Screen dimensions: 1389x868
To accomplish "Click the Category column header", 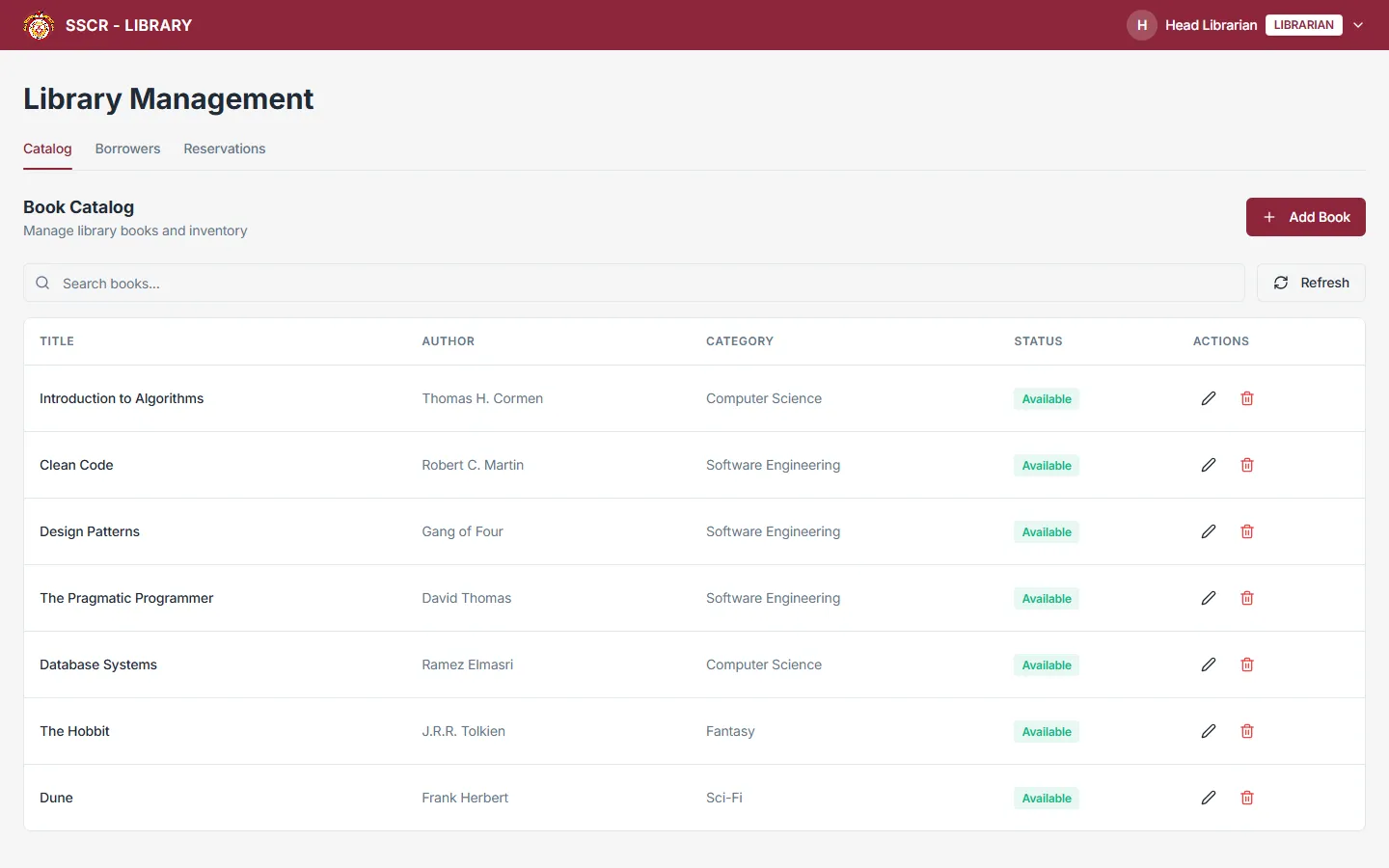I will coord(740,341).
